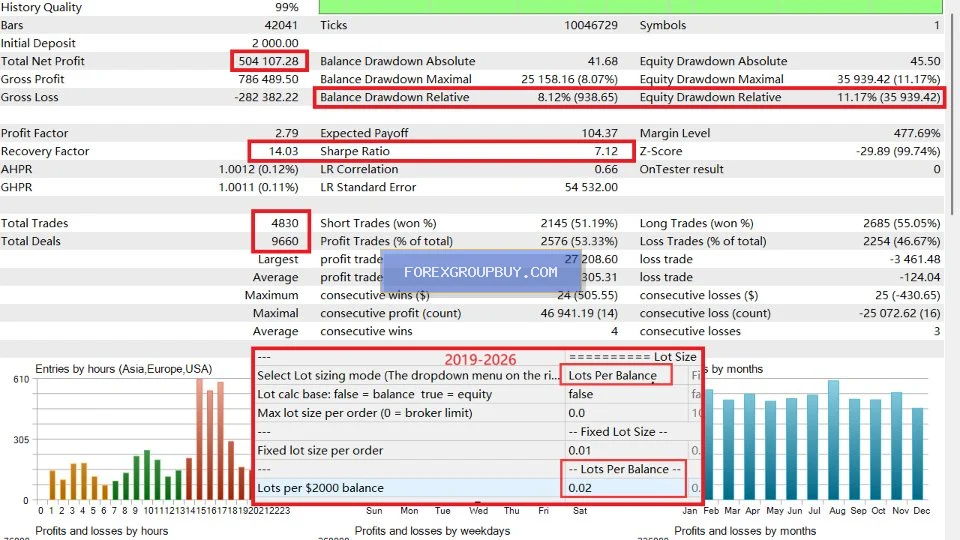Click the average consecutive wins value 4
960x540 pixels.
614,331
